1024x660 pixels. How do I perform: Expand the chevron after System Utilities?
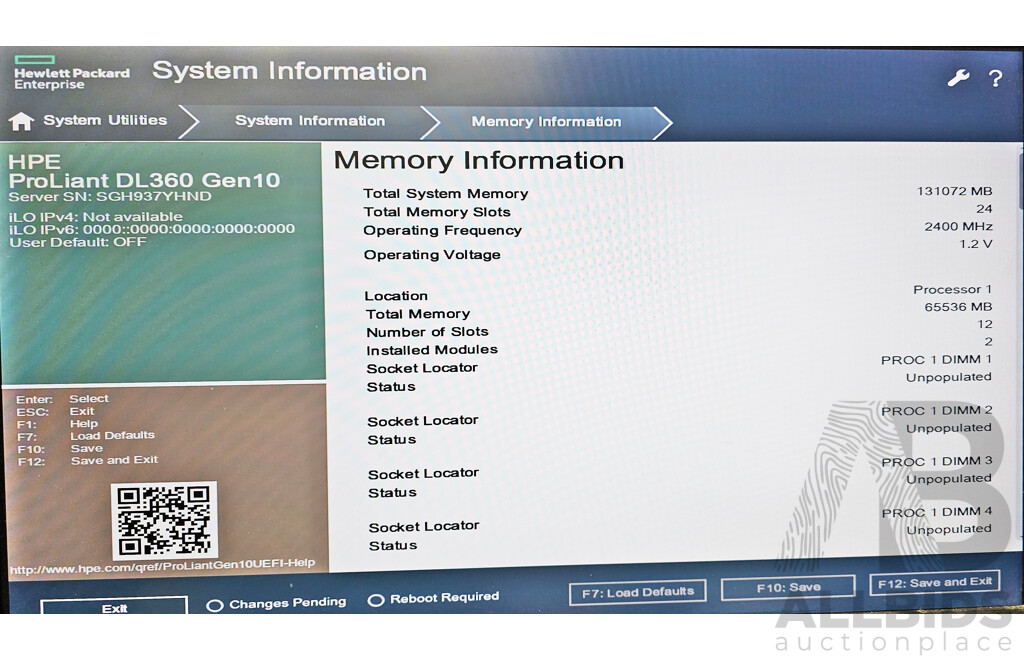[187, 121]
